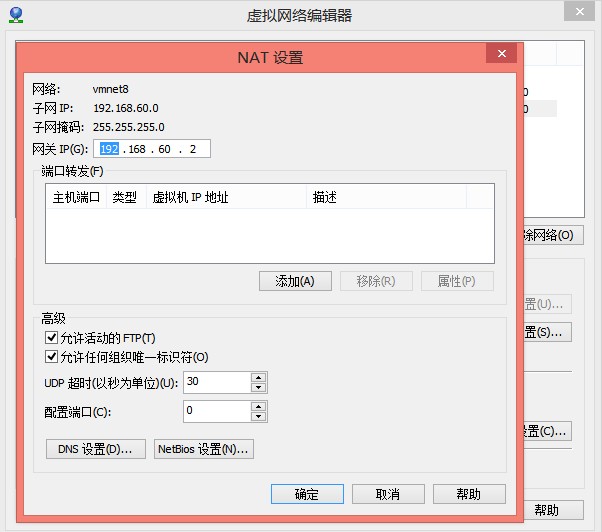
Task: Close the NAT 设置 dialog
Action: (x=500, y=54)
